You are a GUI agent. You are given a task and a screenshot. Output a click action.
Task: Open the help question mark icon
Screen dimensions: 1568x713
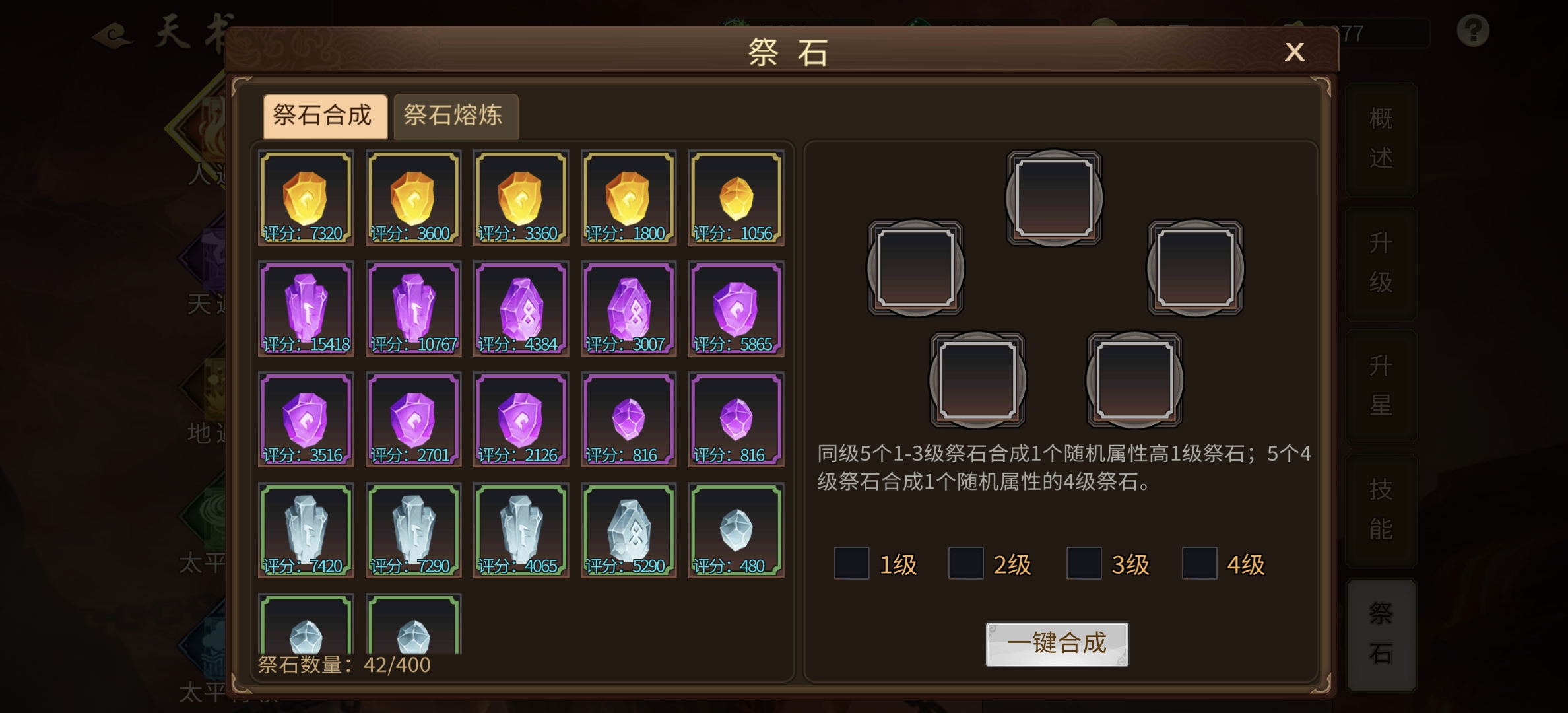pyautogui.click(x=1473, y=30)
